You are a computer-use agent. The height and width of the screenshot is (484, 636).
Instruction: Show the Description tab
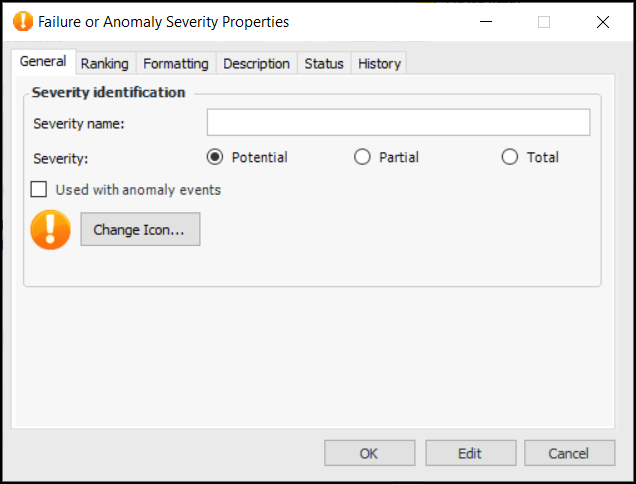(256, 63)
